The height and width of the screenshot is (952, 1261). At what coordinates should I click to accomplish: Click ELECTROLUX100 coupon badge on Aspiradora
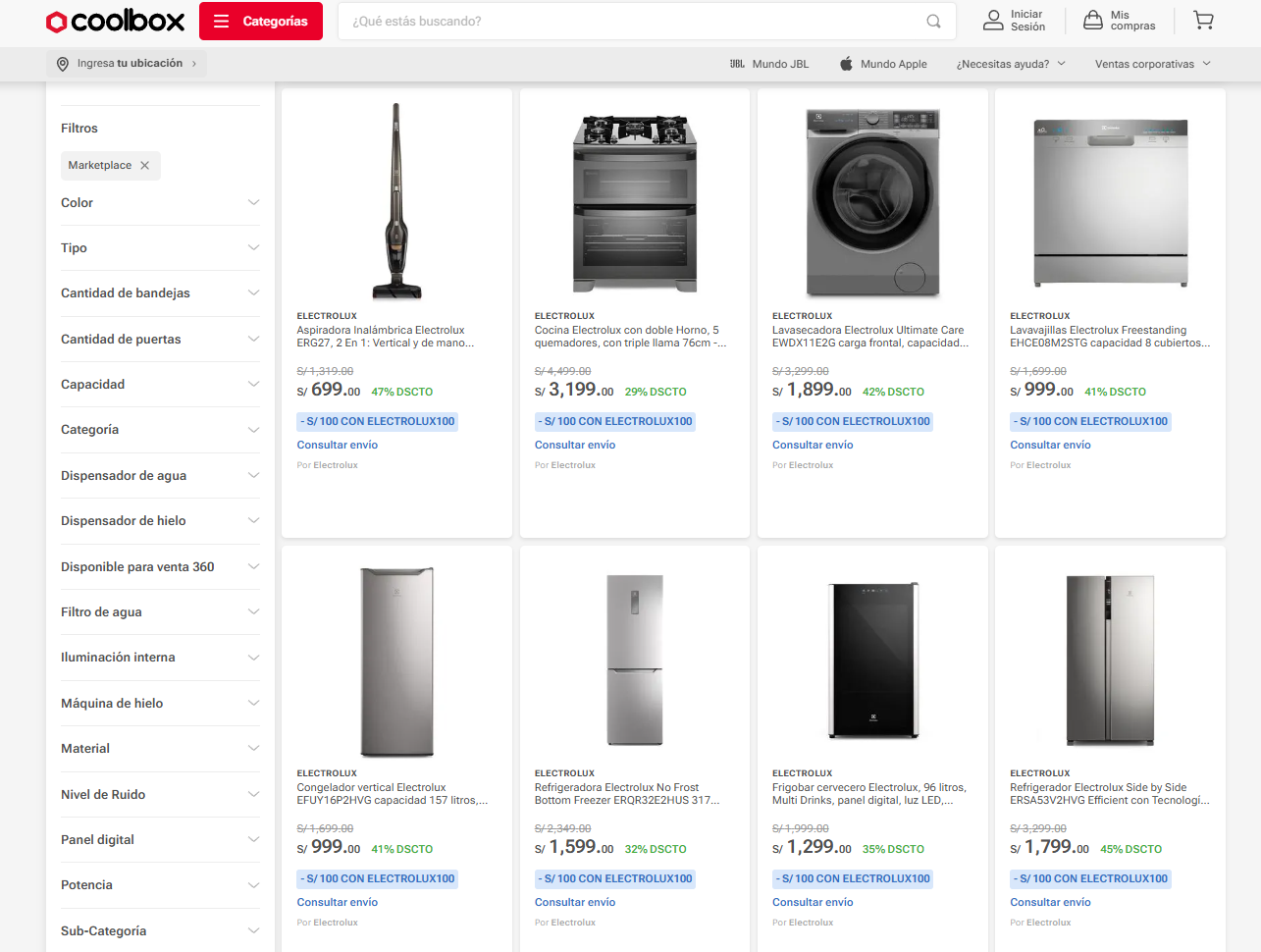(x=378, y=422)
